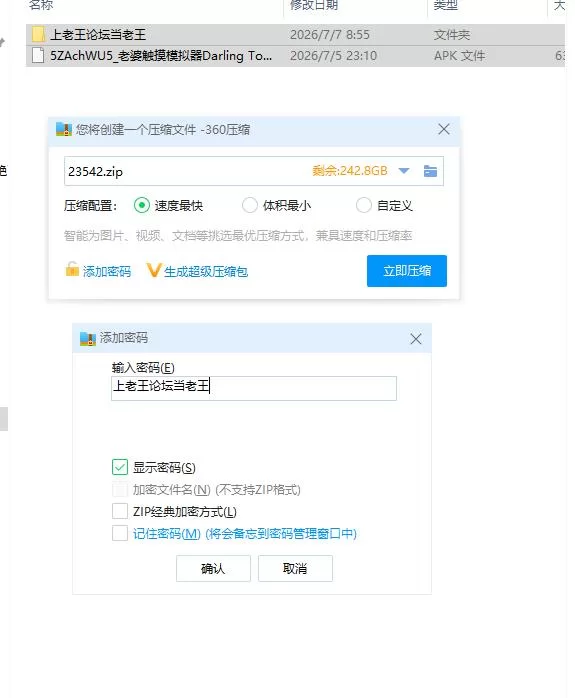The width and height of the screenshot is (575, 698).
Task: Enable the ZIP经典加密方式 checkbox
Action: point(120,511)
